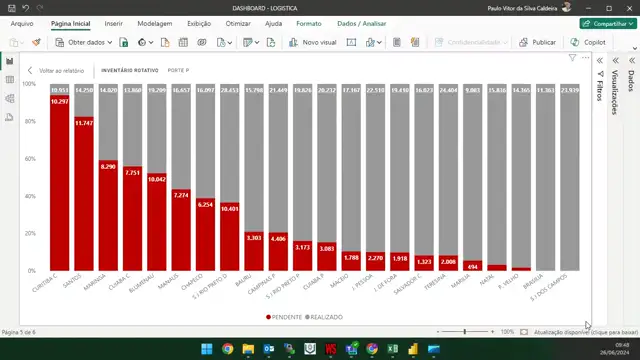Screen dimensions: 640x360
Task: Click the zoom out minus button
Action: (x=438, y=332)
